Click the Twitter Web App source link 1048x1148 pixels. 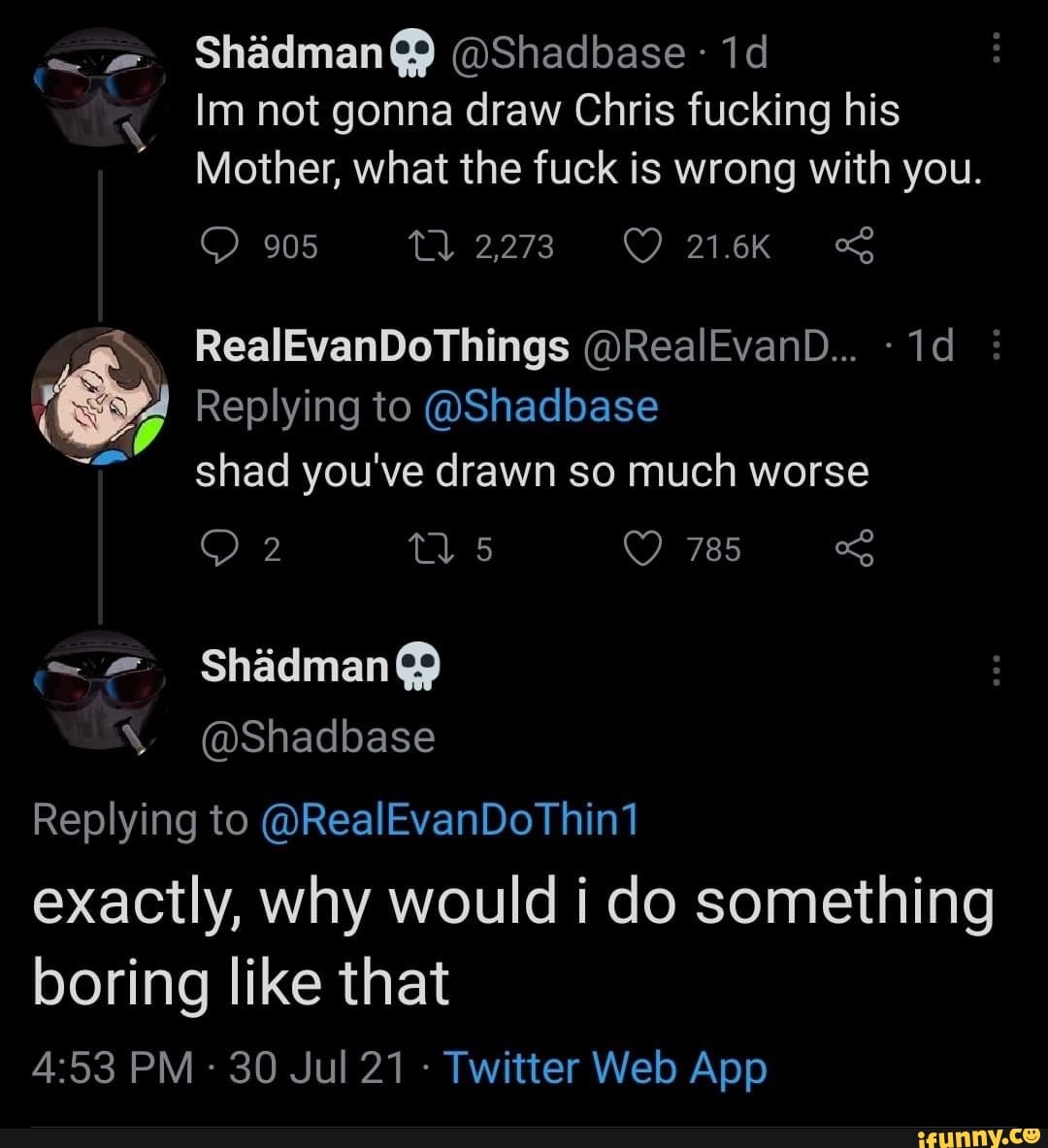click(x=605, y=1068)
